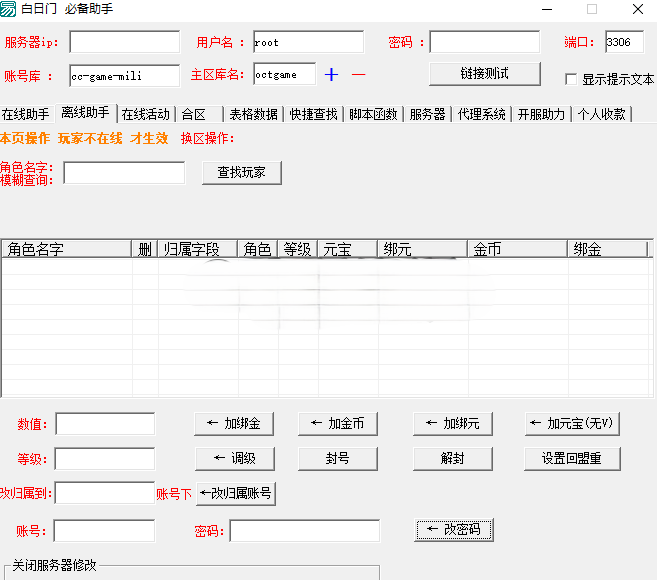Click the 删 column header
The height and width of the screenshot is (580, 657).
pos(145,249)
